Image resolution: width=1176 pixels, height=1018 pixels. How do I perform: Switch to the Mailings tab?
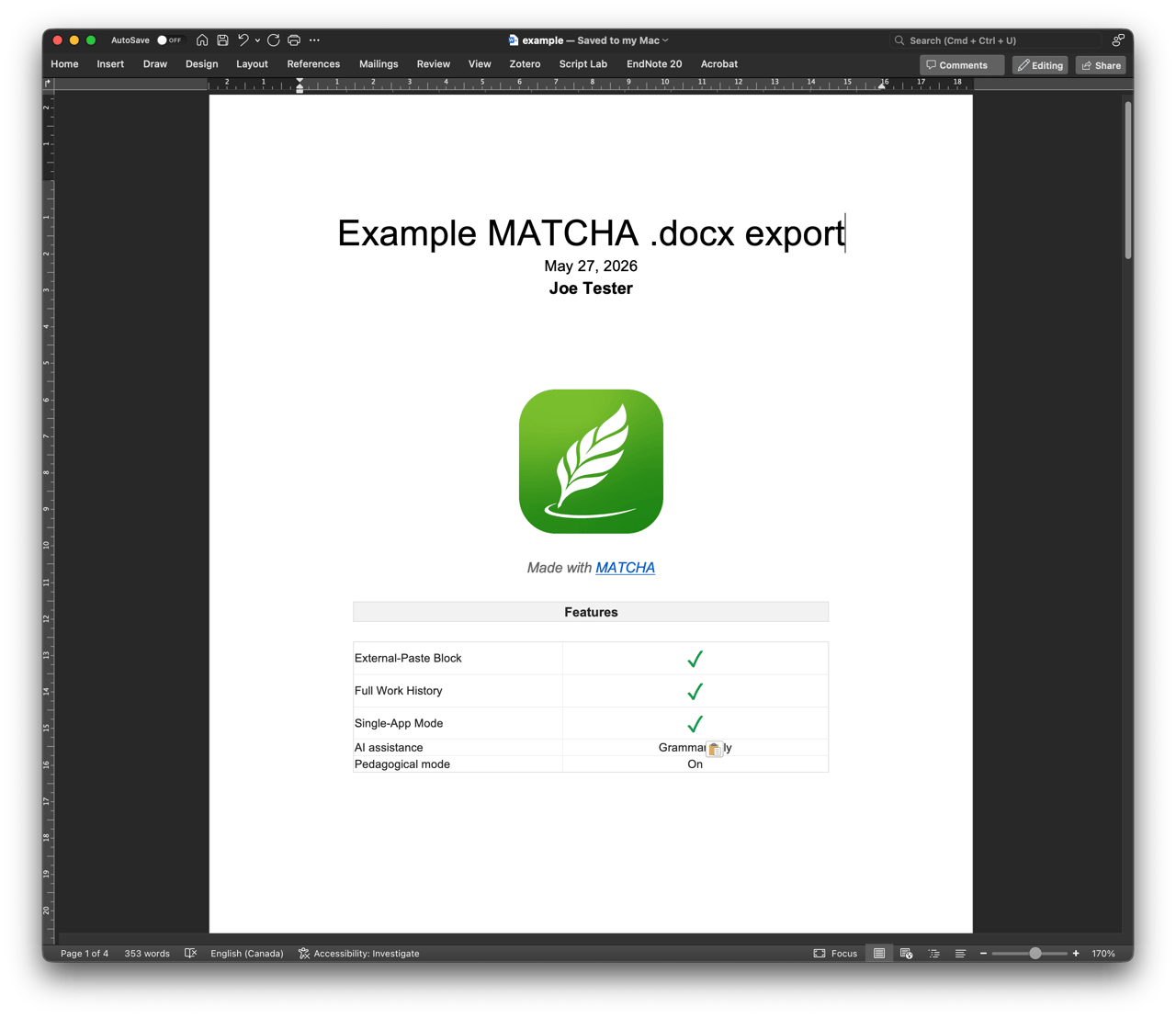379,64
